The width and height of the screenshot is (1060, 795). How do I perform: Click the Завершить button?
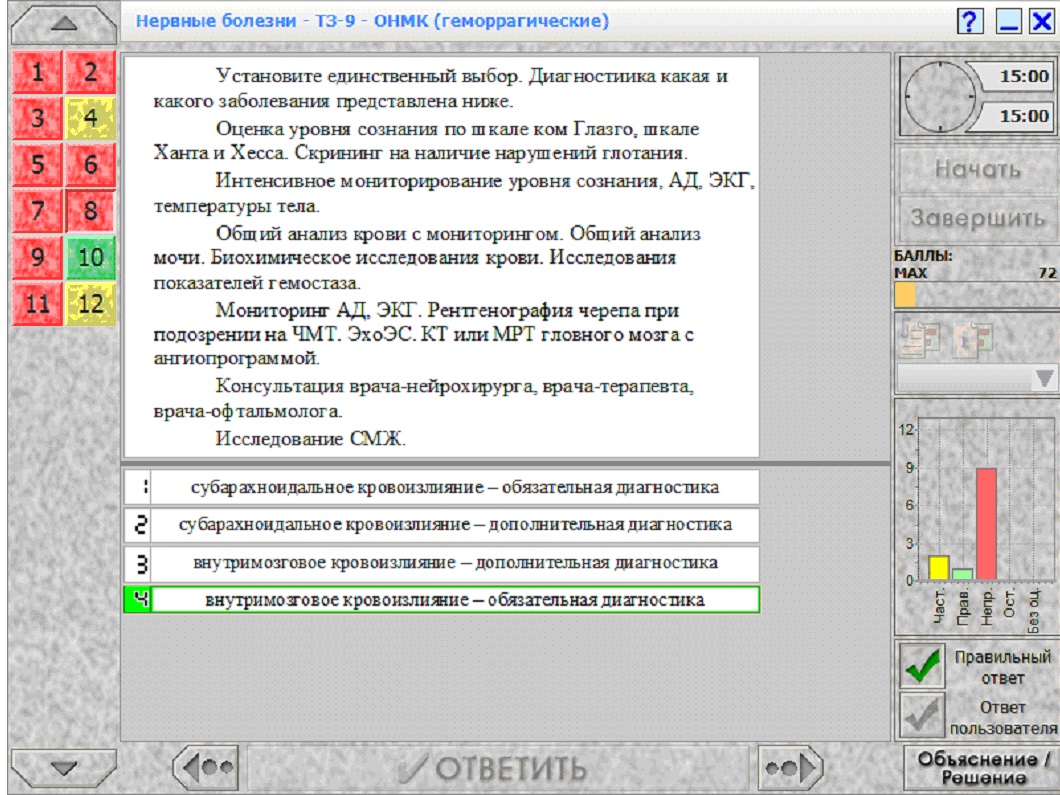978,218
